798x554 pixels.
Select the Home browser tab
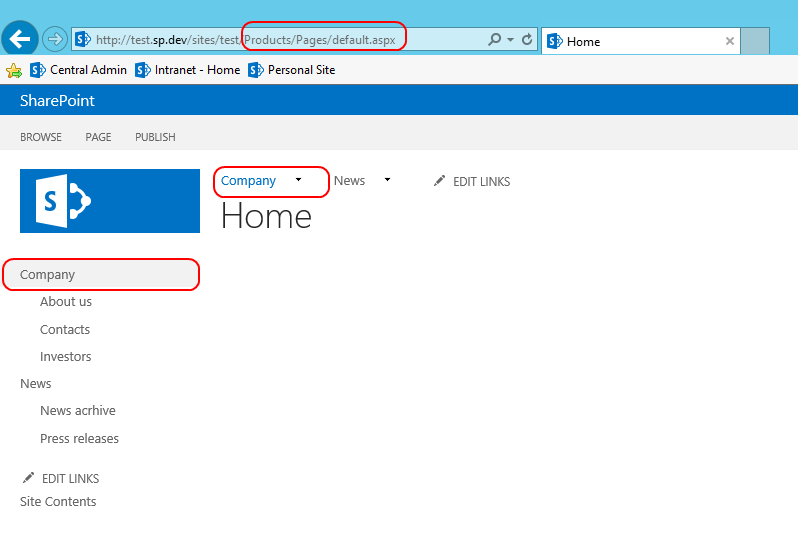(640, 41)
